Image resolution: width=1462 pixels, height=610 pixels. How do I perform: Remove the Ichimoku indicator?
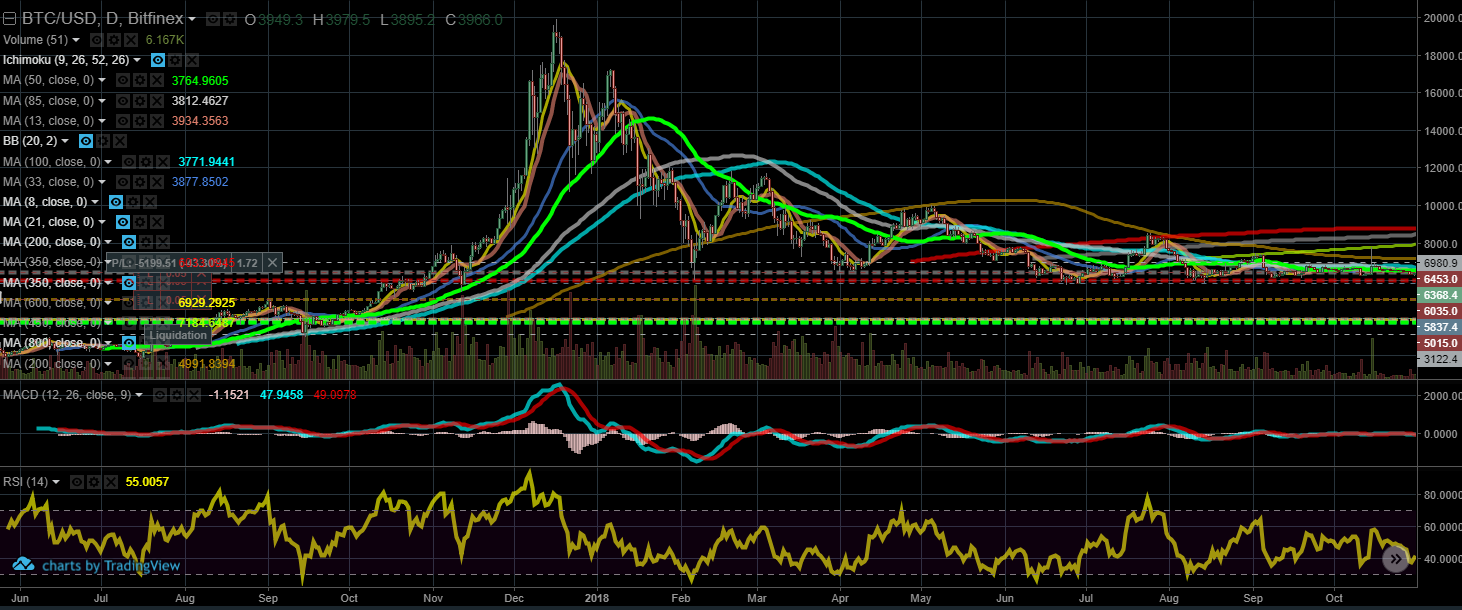click(192, 60)
